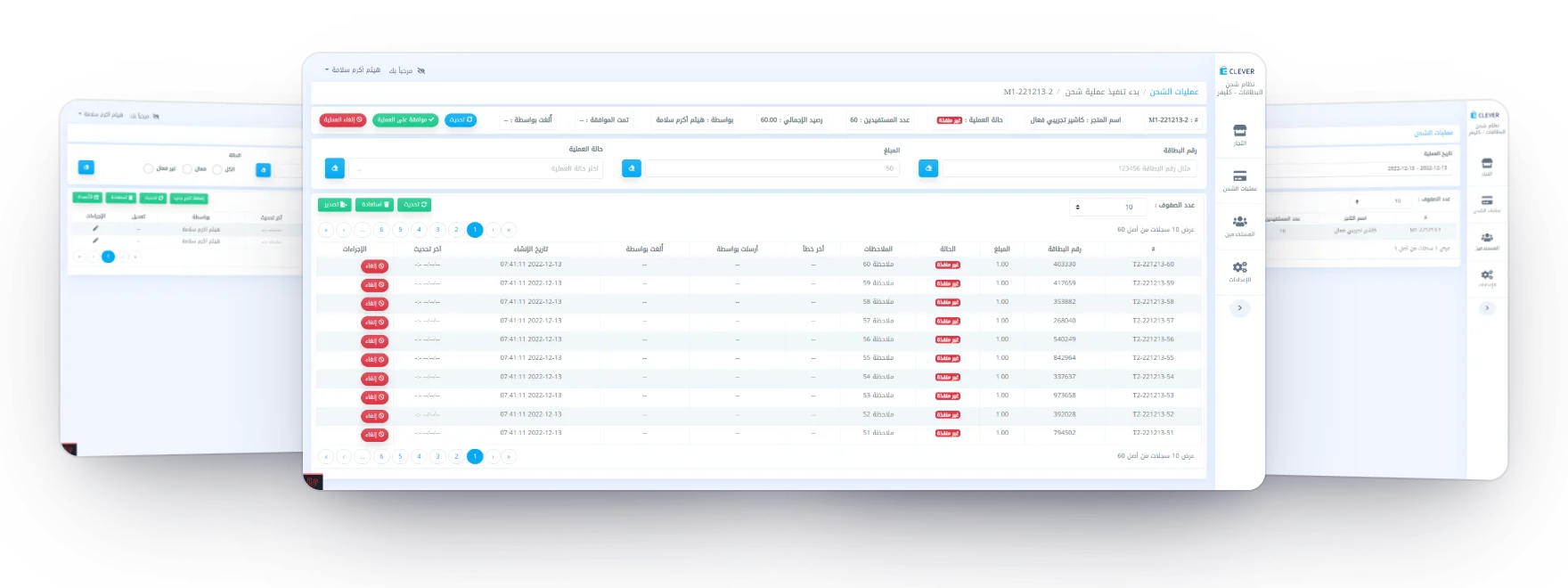Open the rows count selector in right window
This screenshot has height=588, width=1568.
[x=1381, y=201]
